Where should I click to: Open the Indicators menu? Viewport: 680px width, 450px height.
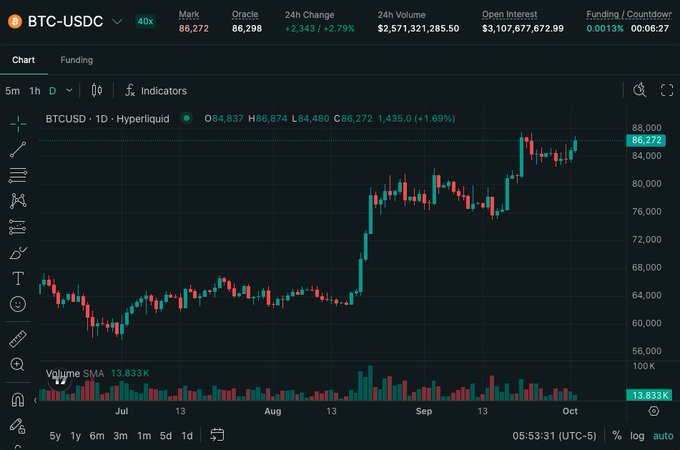156,91
